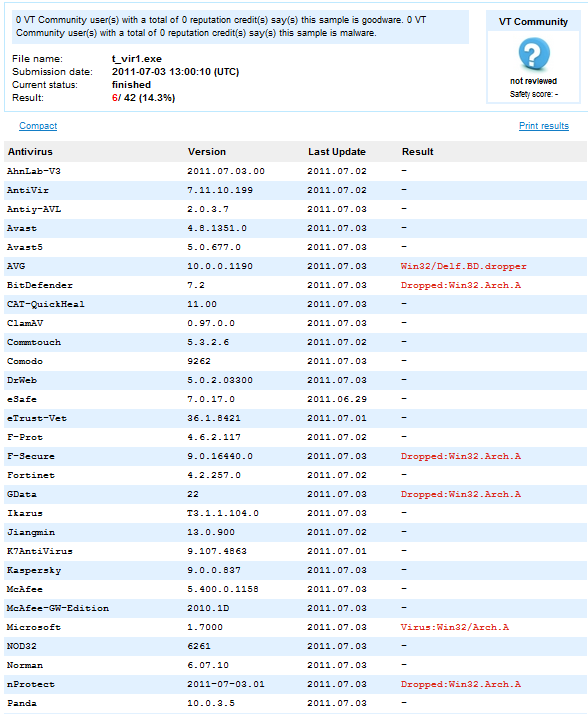The width and height of the screenshot is (588, 714).
Task: Click the ClamAV version 0.97.0.0
Action: [x=211, y=323]
